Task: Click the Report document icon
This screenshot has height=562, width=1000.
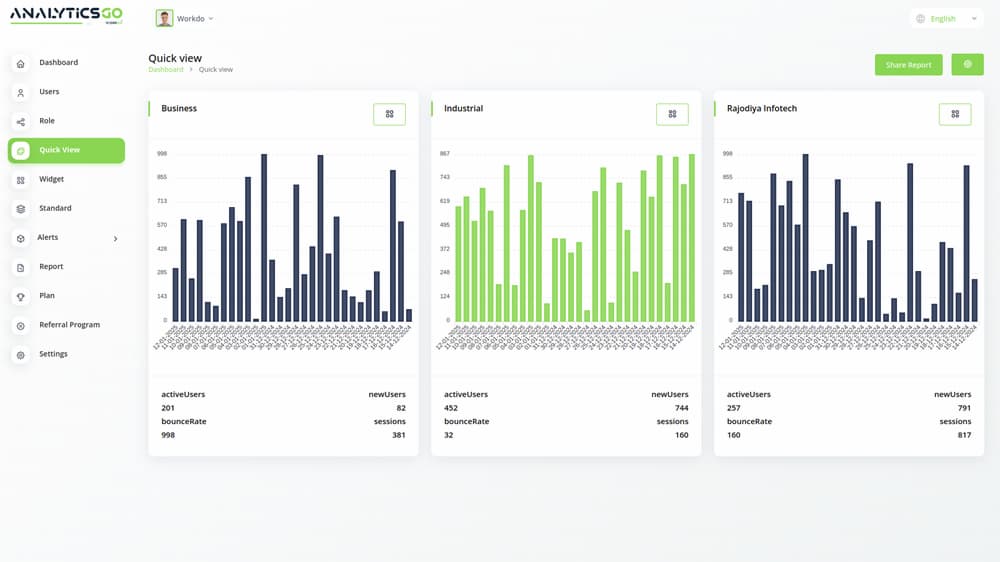Action: (20, 267)
